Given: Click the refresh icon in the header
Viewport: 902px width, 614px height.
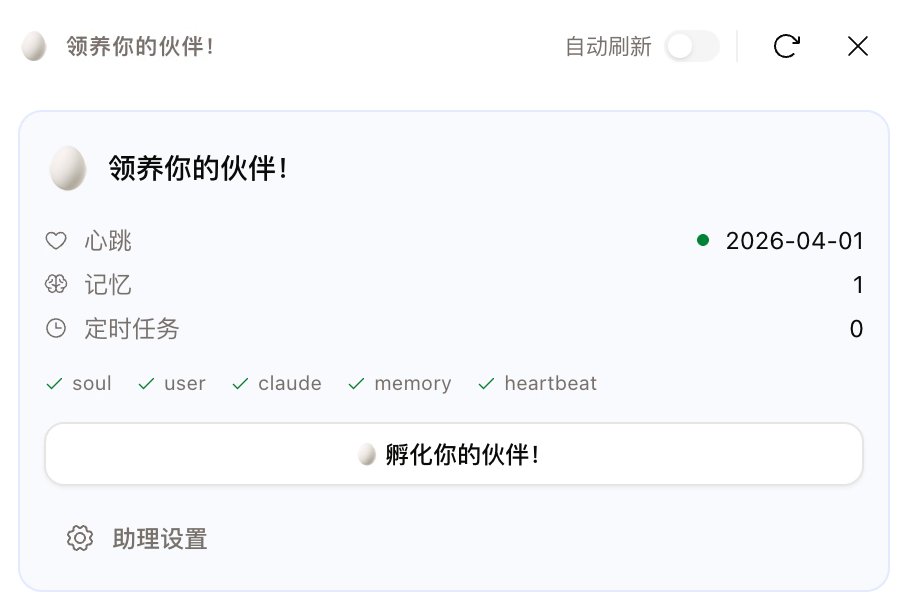Looking at the screenshot, I should 786,46.
